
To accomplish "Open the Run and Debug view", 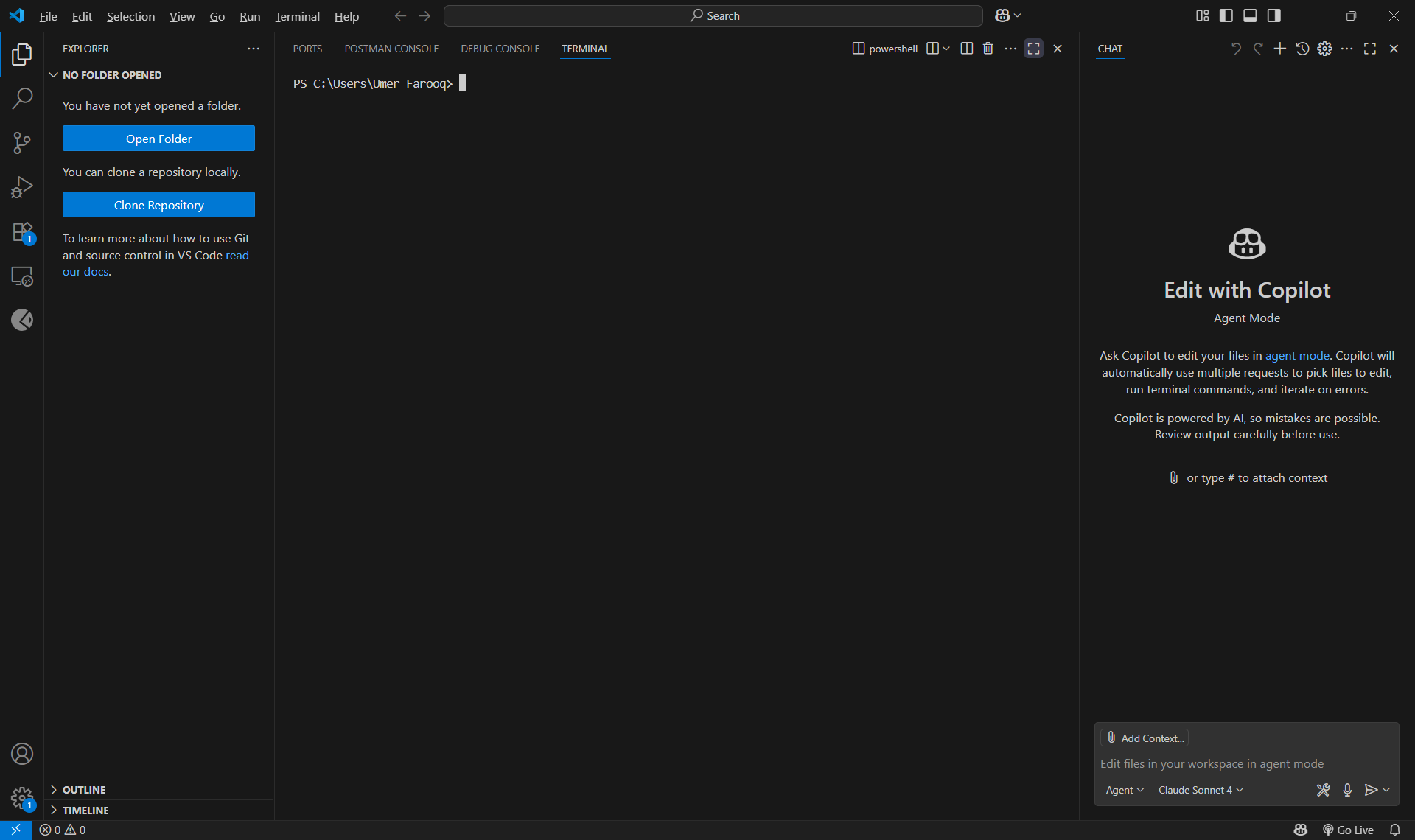I will coord(22,186).
